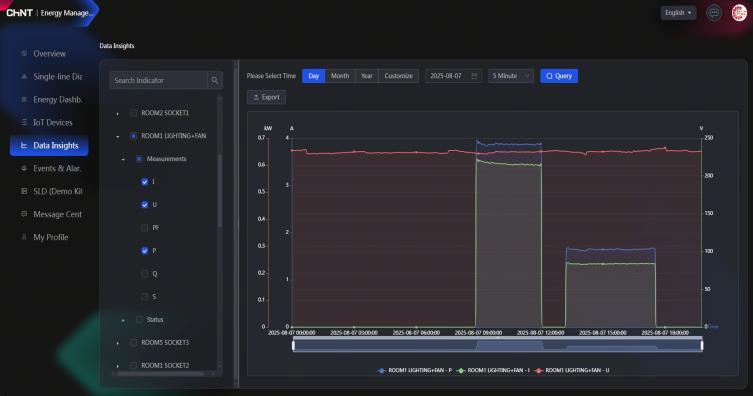Select the Month time tab
Screen dimensions: 753x396
340,76
